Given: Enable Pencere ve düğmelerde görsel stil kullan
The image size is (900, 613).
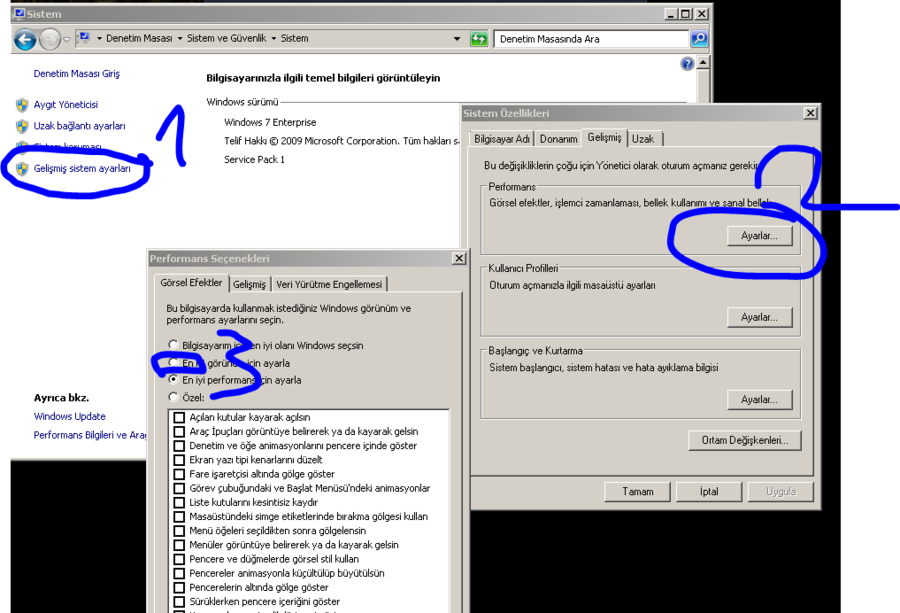Looking at the screenshot, I should pos(179,559).
